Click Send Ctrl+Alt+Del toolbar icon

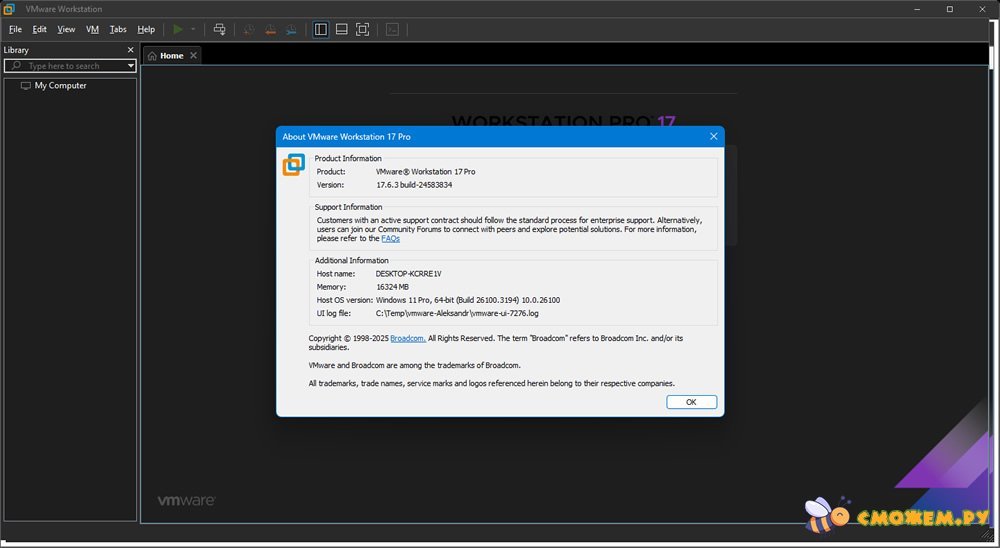point(220,30)
